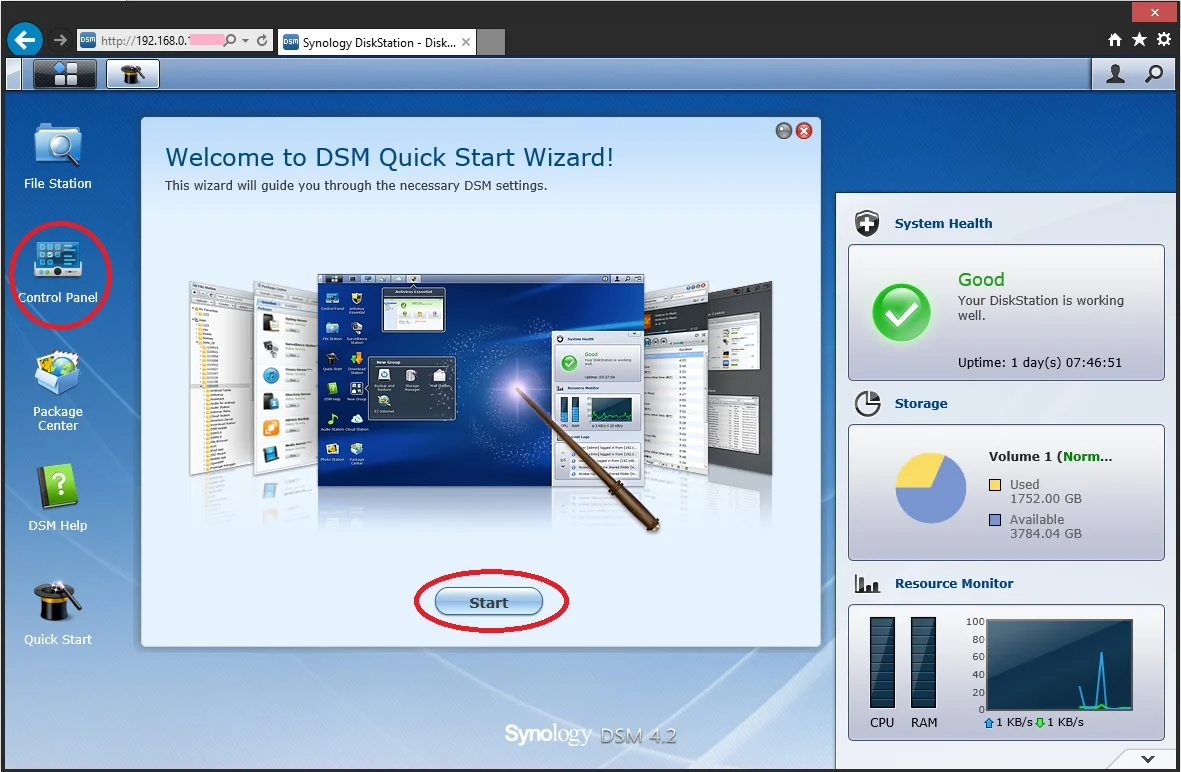1181x772 pixels.
Task: Open the Resource Monitor widget title link
Action: click(x=954, y=583)
